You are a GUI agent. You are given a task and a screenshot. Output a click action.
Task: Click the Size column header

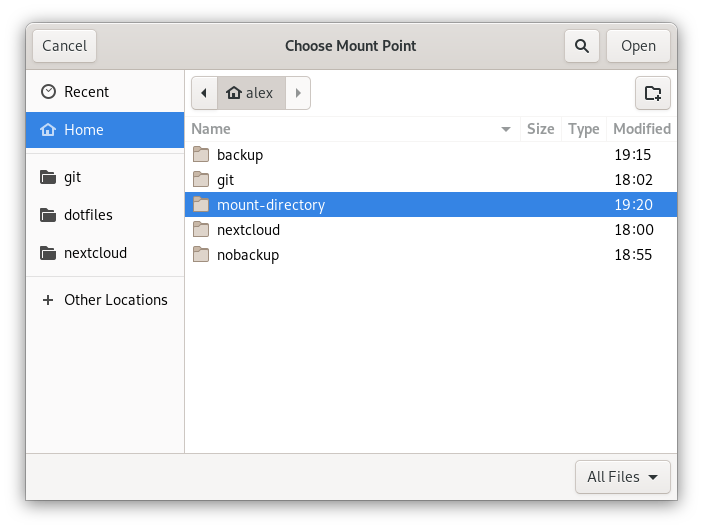[540, 129]
